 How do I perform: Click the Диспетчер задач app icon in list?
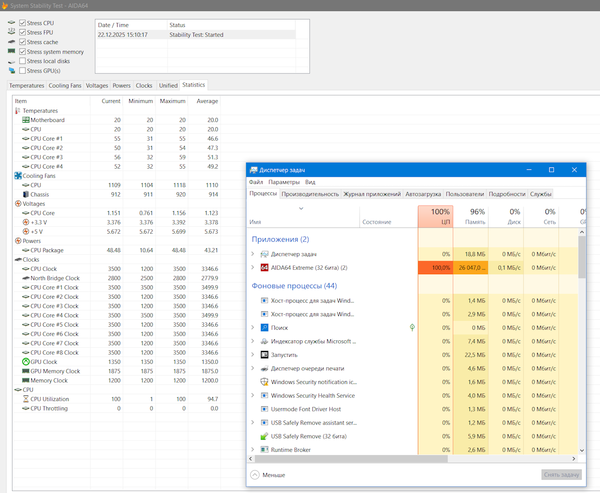[264, 255]
